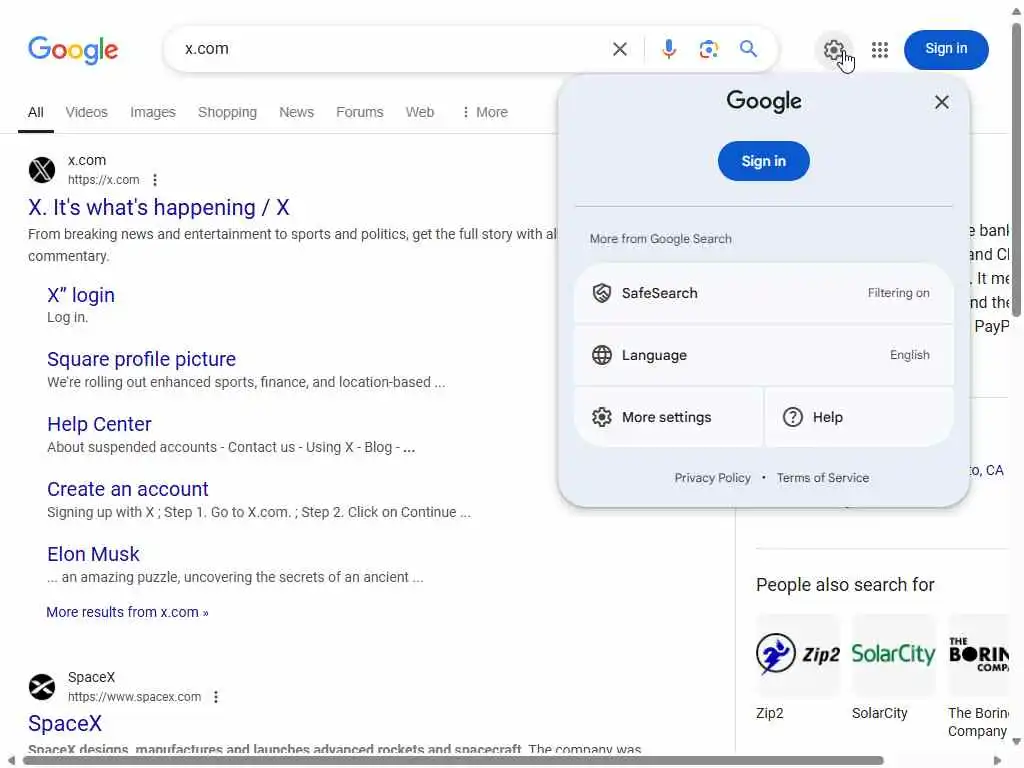
Task: Expand the More search filters menu
Action: 485,112
